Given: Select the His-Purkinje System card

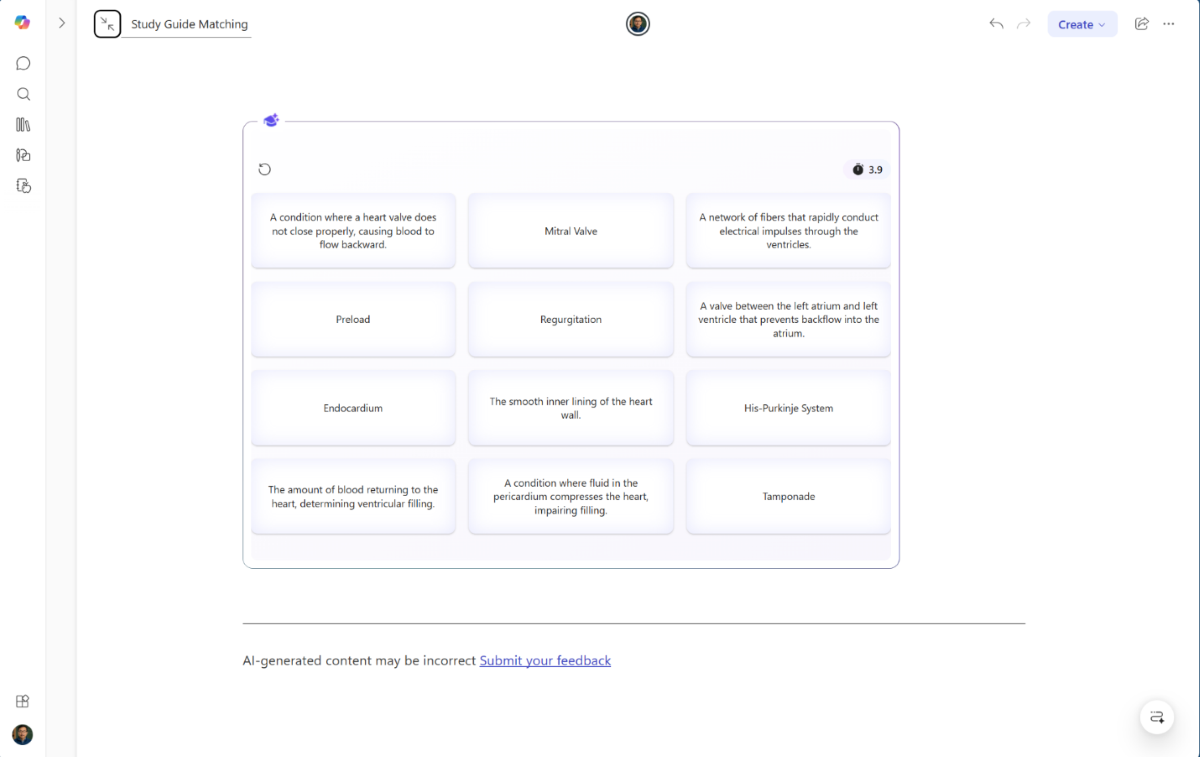Looking at the screenshot, I should tap(788, 408).
